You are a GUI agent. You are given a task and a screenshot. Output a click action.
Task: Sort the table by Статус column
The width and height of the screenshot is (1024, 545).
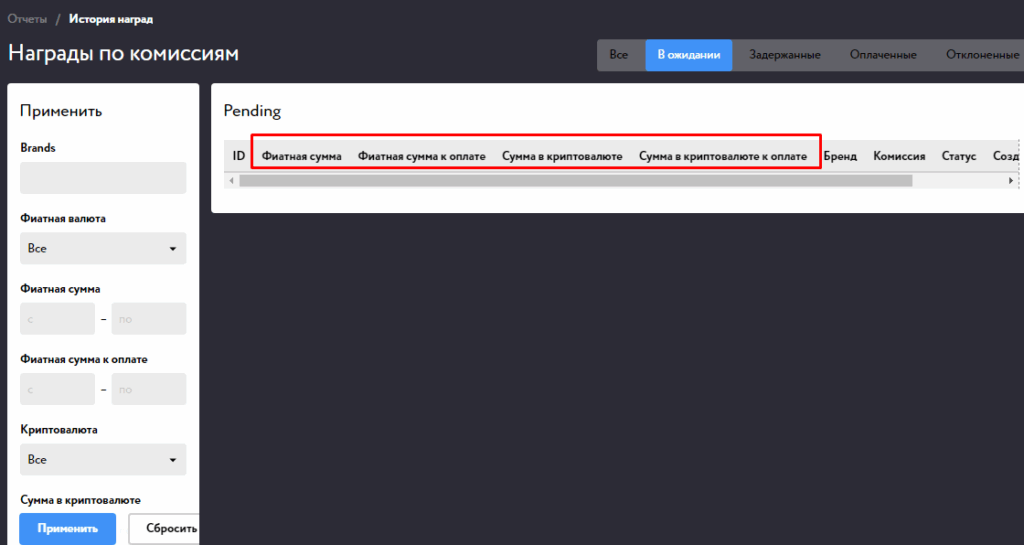[958, 157]
